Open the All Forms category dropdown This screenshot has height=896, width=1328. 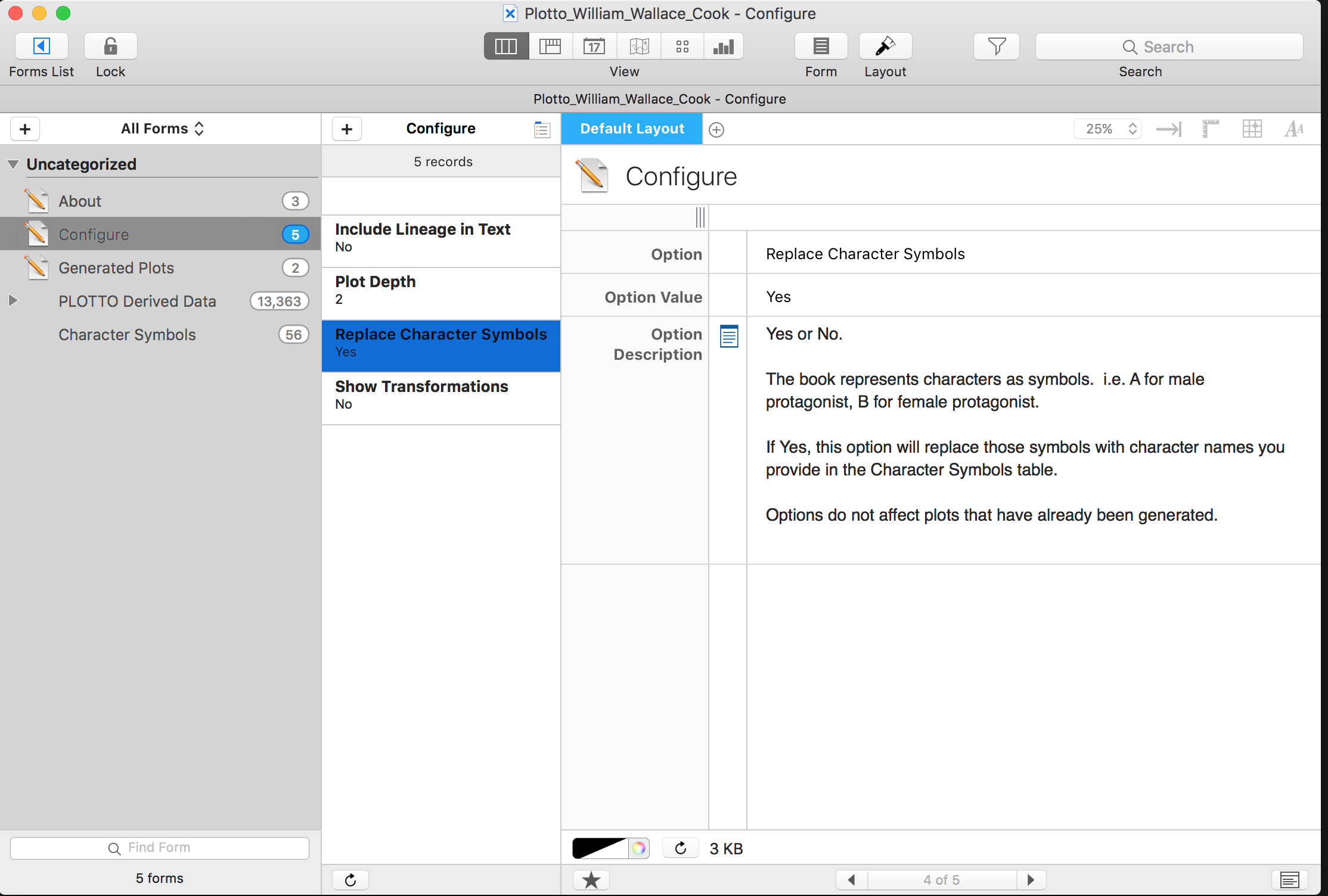click(x=163, y=129)
